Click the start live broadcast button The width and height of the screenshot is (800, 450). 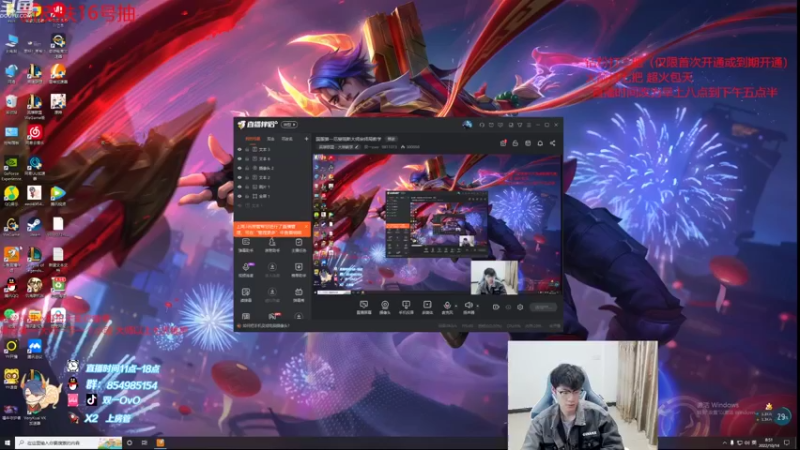(x=542, y=307)
